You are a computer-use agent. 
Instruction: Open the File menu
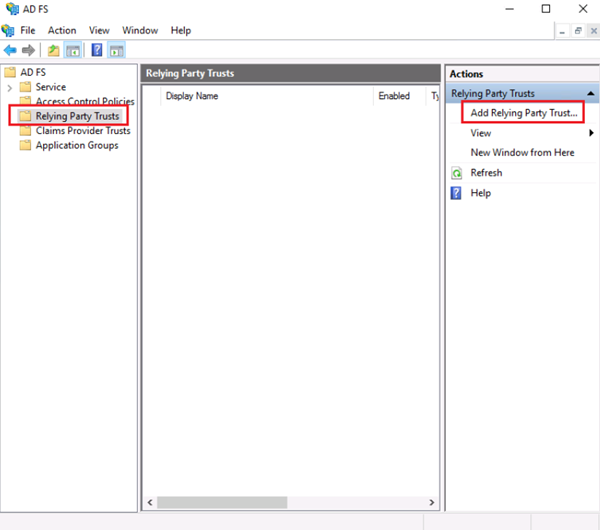point(28,30)
